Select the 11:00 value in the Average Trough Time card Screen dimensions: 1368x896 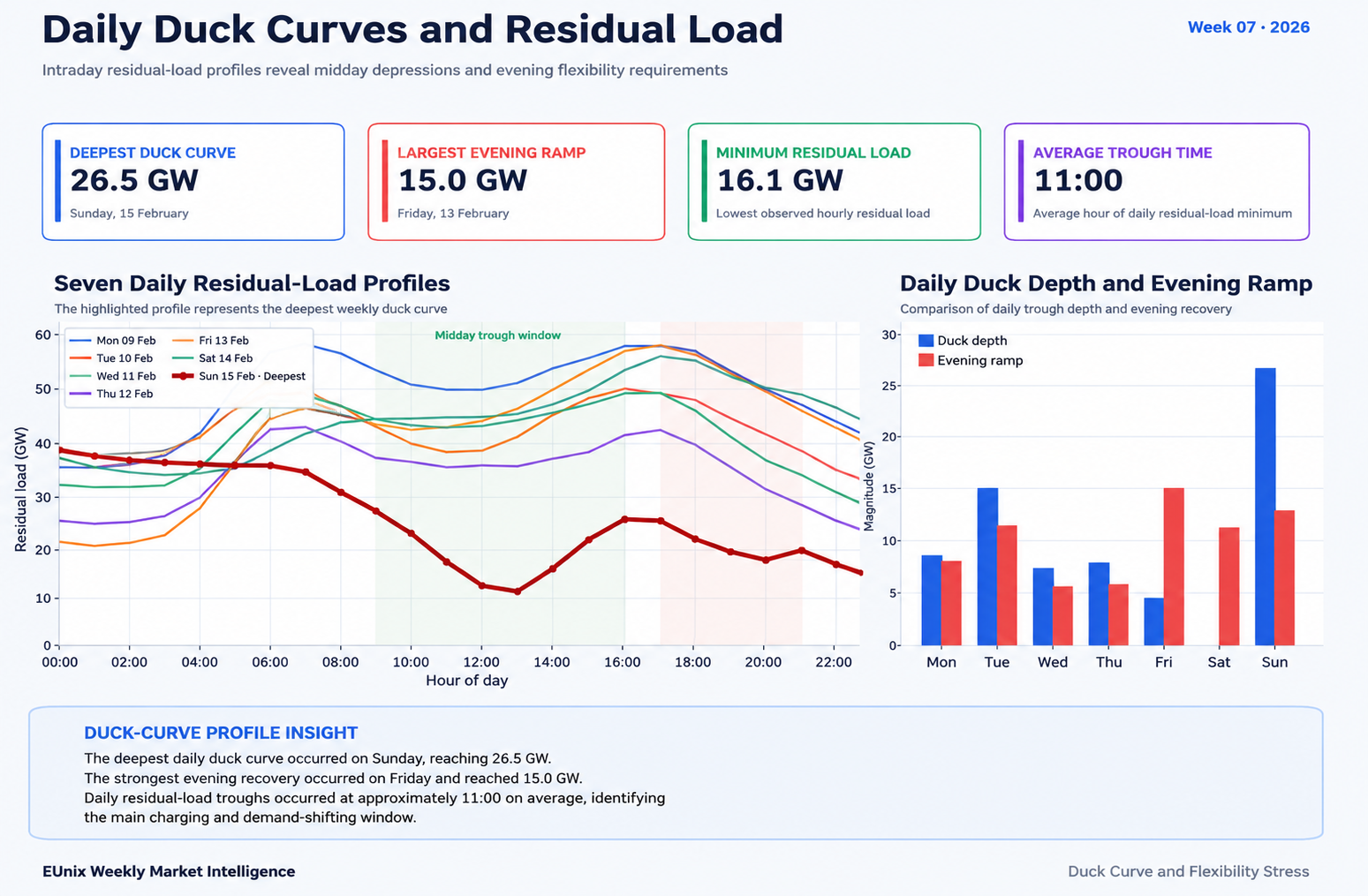(1078, 180)
